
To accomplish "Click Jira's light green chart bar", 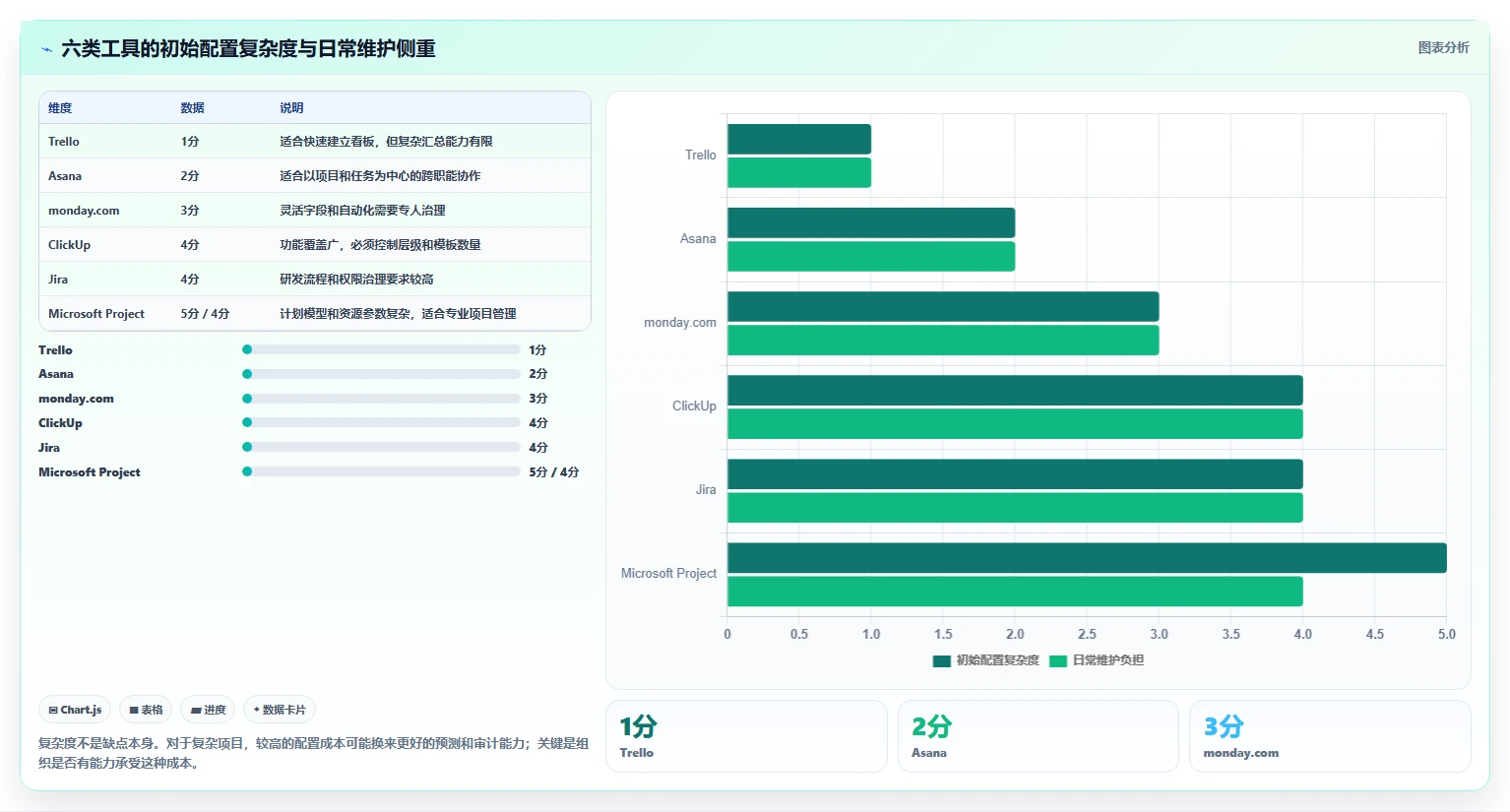I will pos(1015,508).
